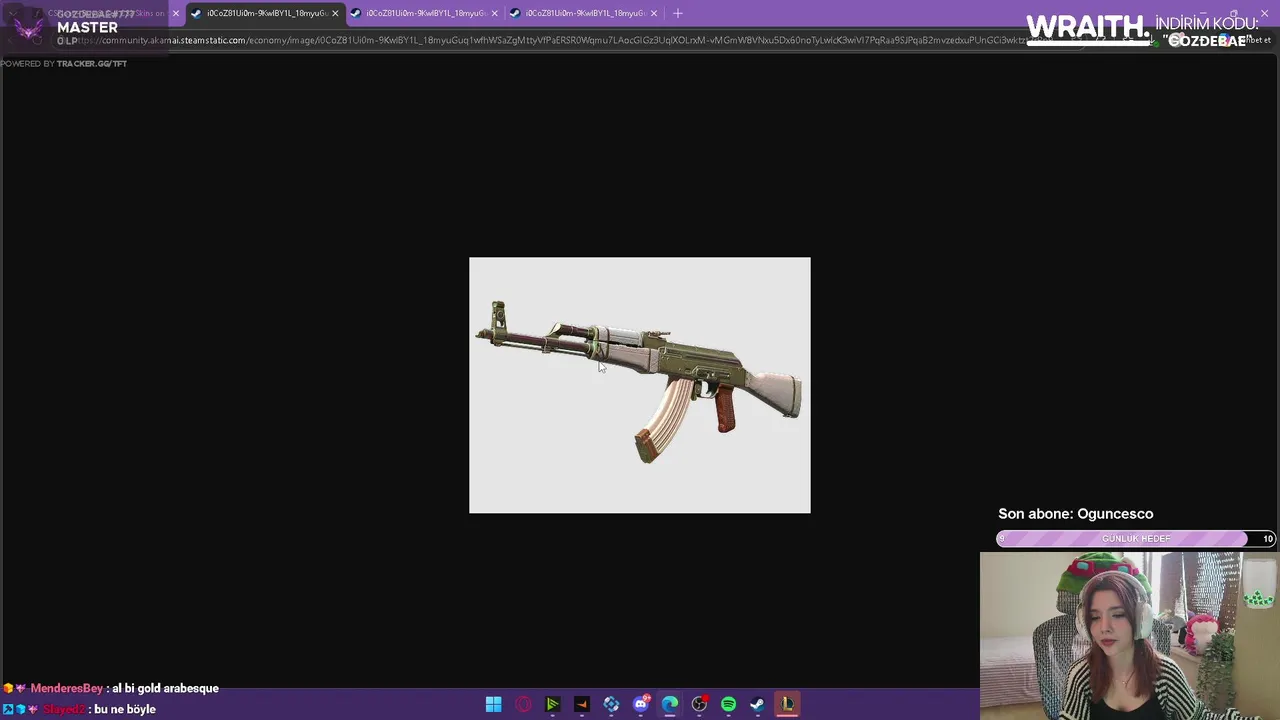1280x720 pixels.
Task: Open Opera GX from the taskbar
Action: (x=523, y=704)
